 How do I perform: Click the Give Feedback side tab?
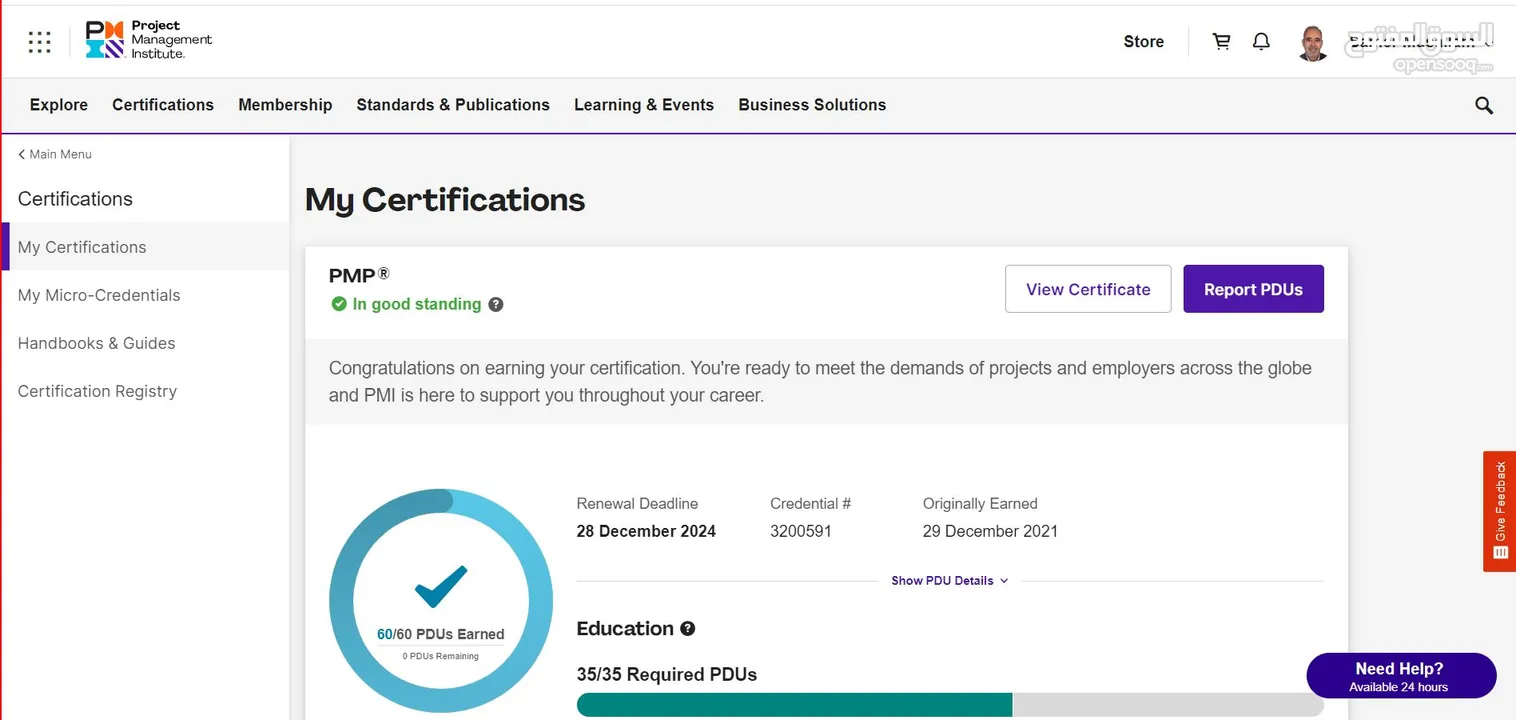(x=1499, y=511)
